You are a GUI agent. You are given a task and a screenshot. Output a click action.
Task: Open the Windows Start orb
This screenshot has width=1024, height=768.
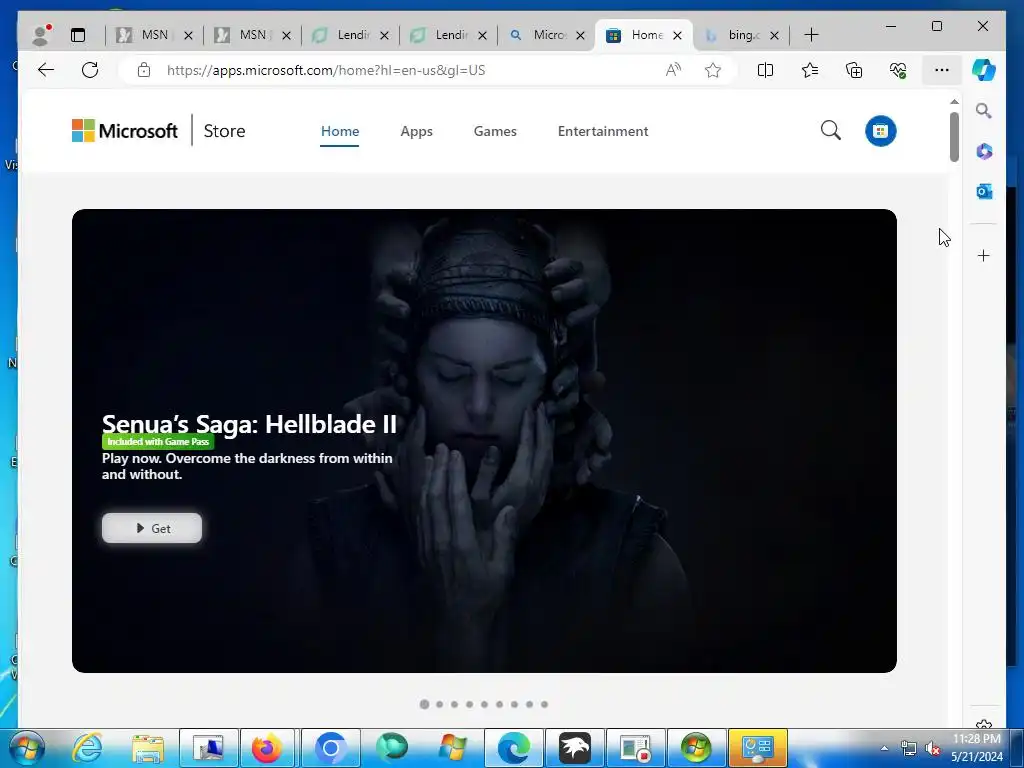coord(27,748)
